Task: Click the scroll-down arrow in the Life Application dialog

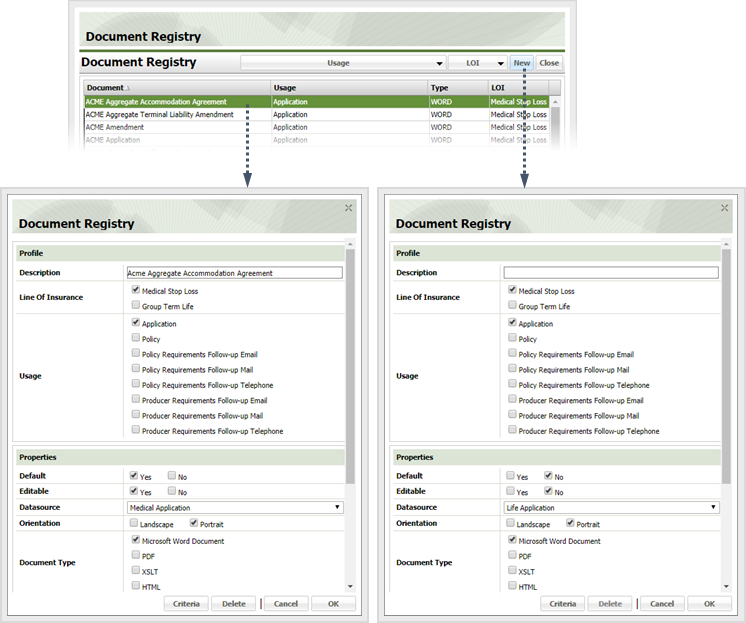Action: (x=725, y=586)
